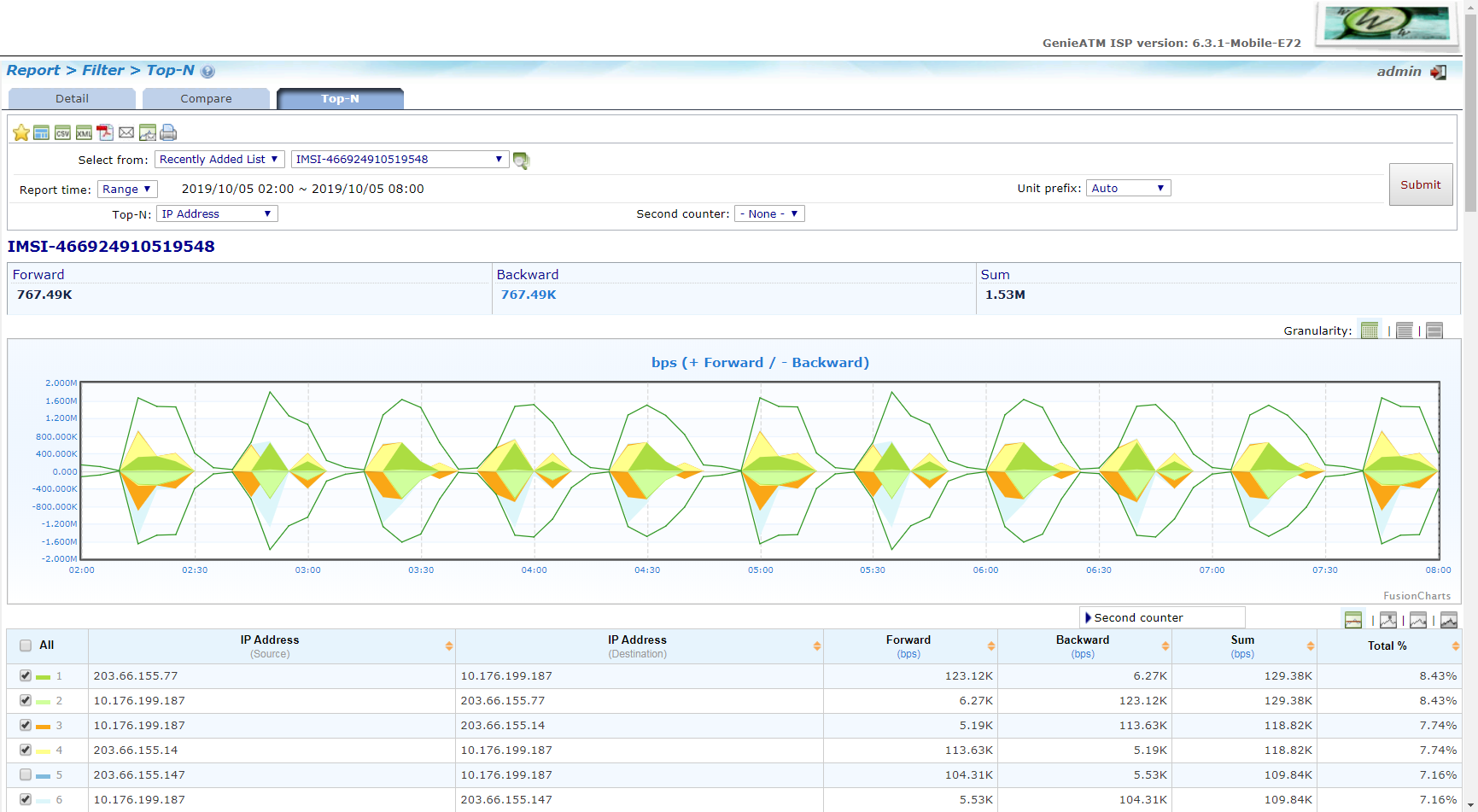Export report as CSV
This screenshot has height=812, width=1478.
click(x=62, y=132)
